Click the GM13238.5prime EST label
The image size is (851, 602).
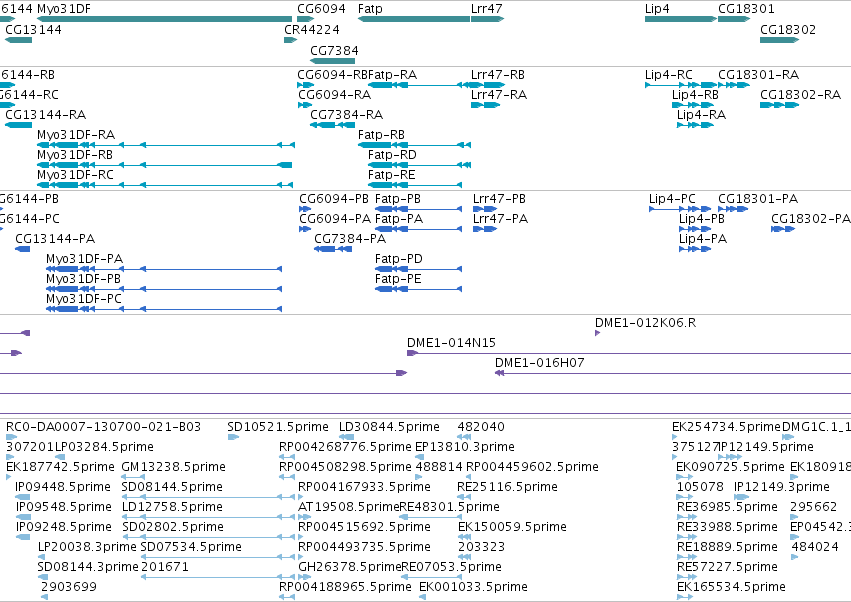[x=174, y=467]
